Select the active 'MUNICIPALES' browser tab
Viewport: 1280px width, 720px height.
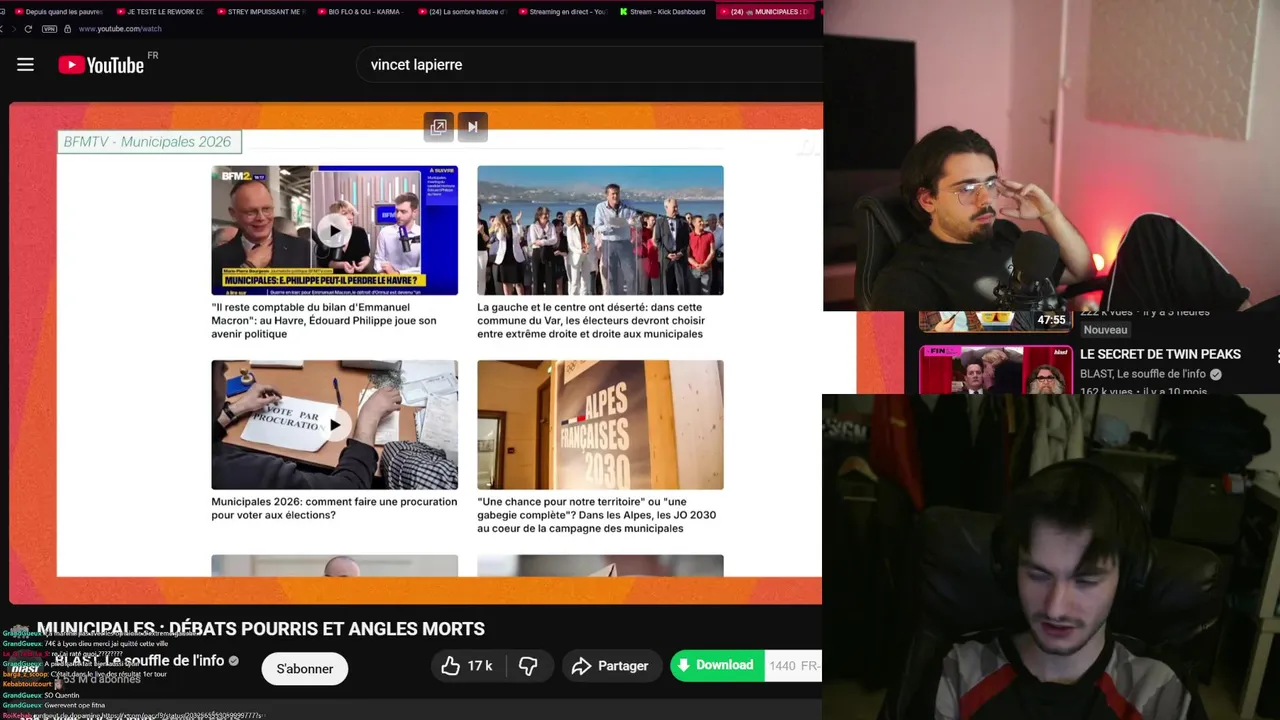765,12
